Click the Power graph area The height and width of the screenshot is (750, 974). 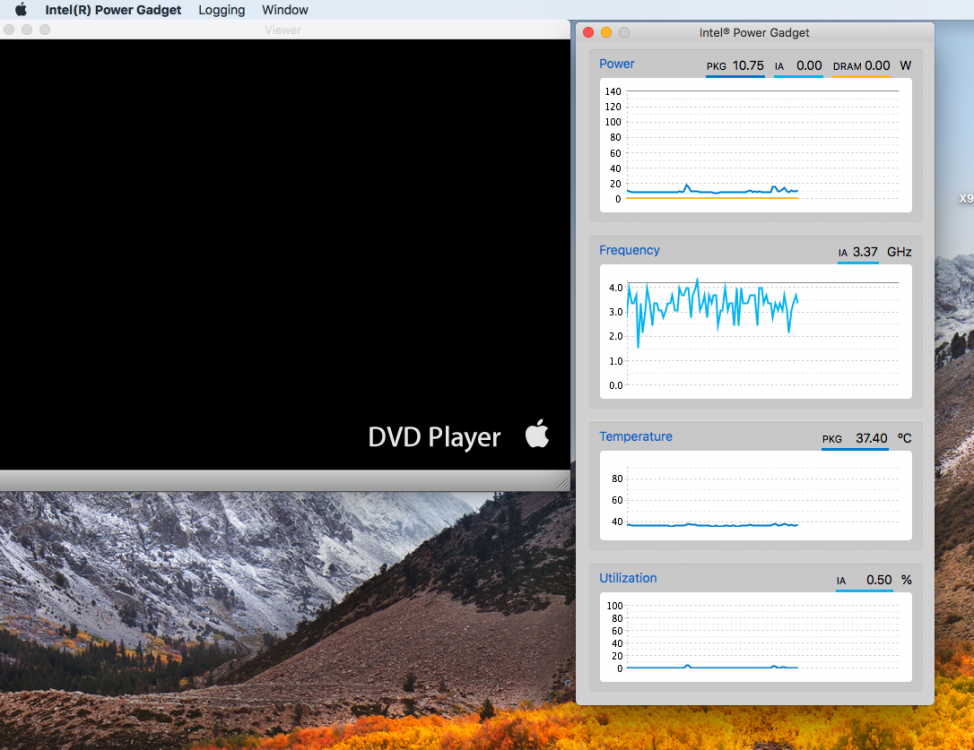click(755, 145)
